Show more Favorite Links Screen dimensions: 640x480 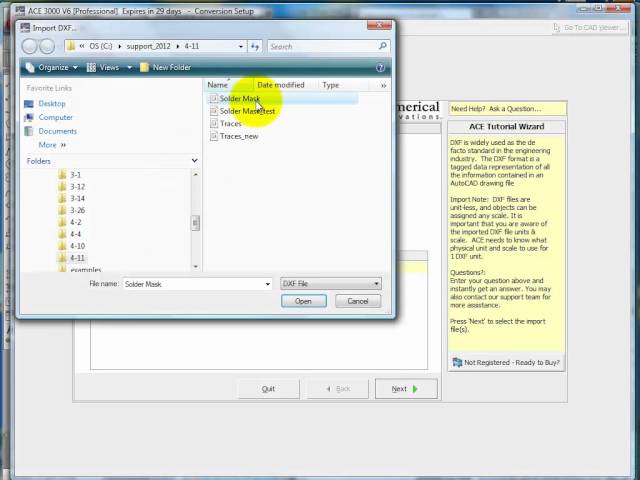coord(52,145)
